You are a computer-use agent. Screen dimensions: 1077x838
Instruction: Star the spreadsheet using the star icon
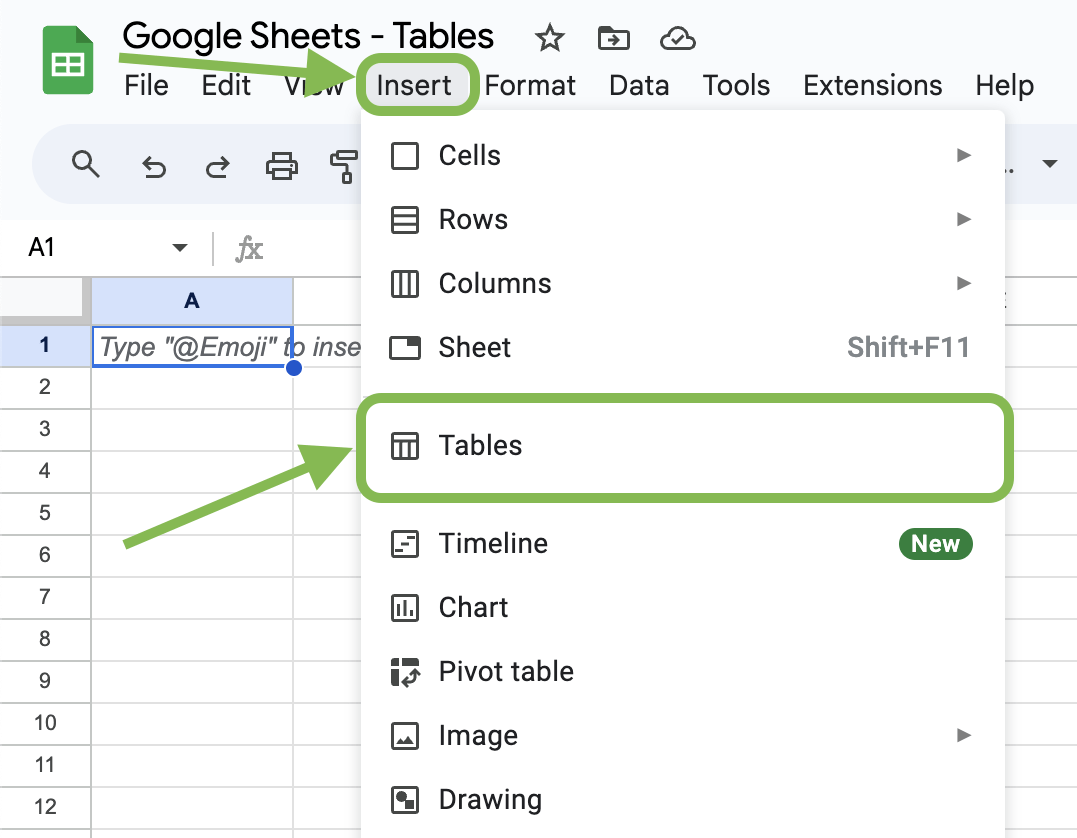(x=549, y=38)
